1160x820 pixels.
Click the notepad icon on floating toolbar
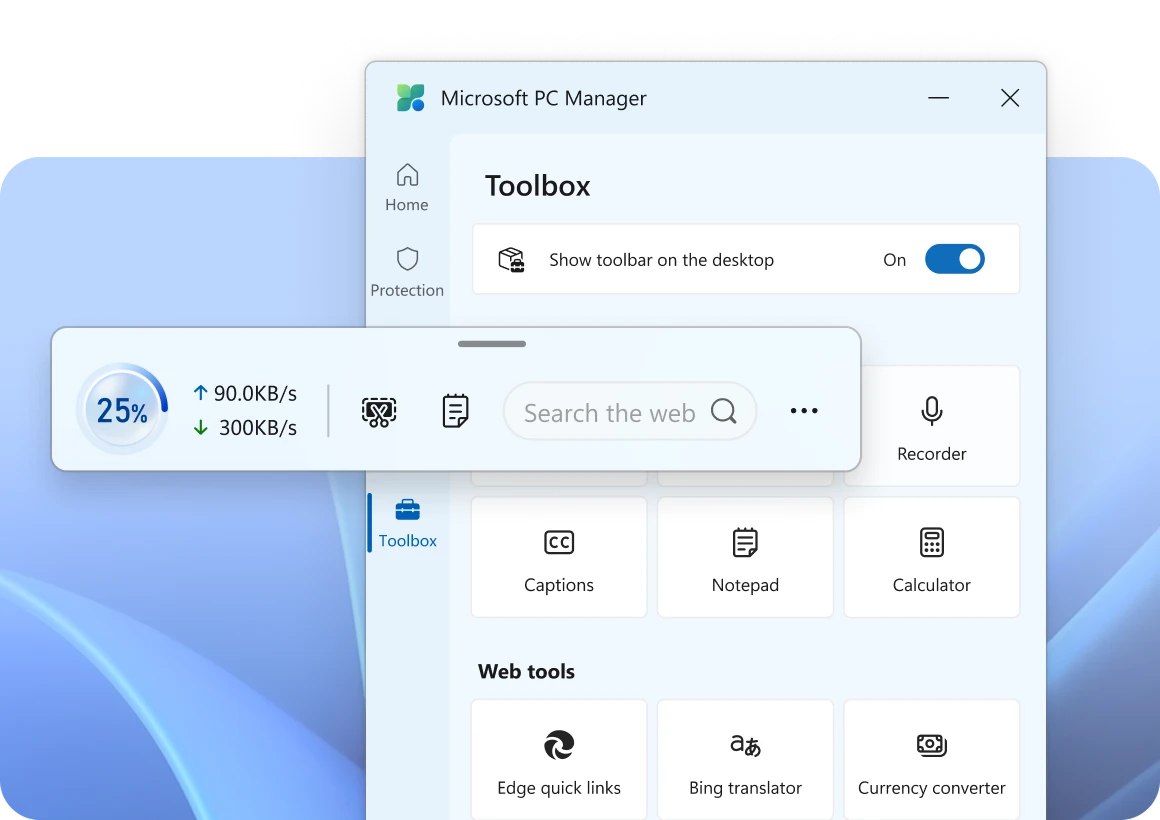(x=455, y=411)
